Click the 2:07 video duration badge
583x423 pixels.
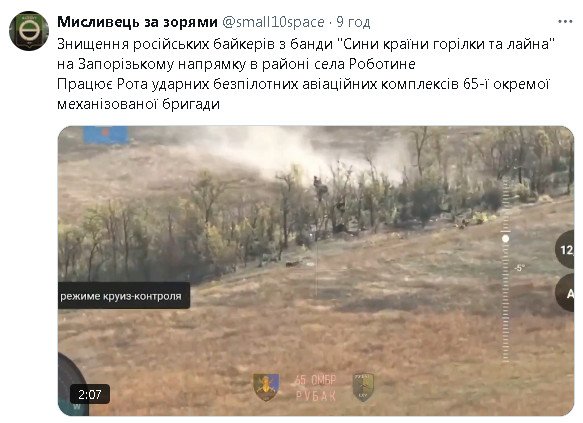(90, 394)
